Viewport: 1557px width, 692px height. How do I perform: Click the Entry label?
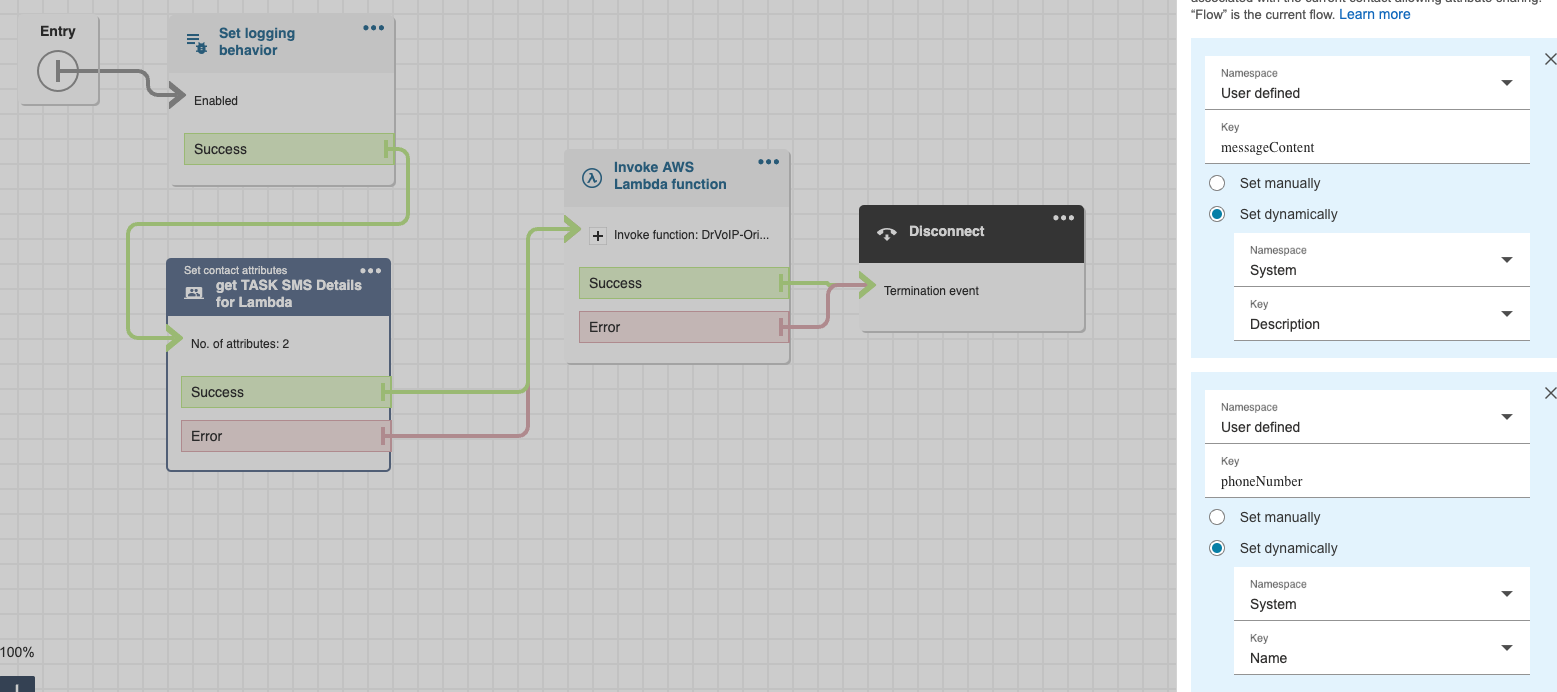pyautogui.click(x=58, y=31)
